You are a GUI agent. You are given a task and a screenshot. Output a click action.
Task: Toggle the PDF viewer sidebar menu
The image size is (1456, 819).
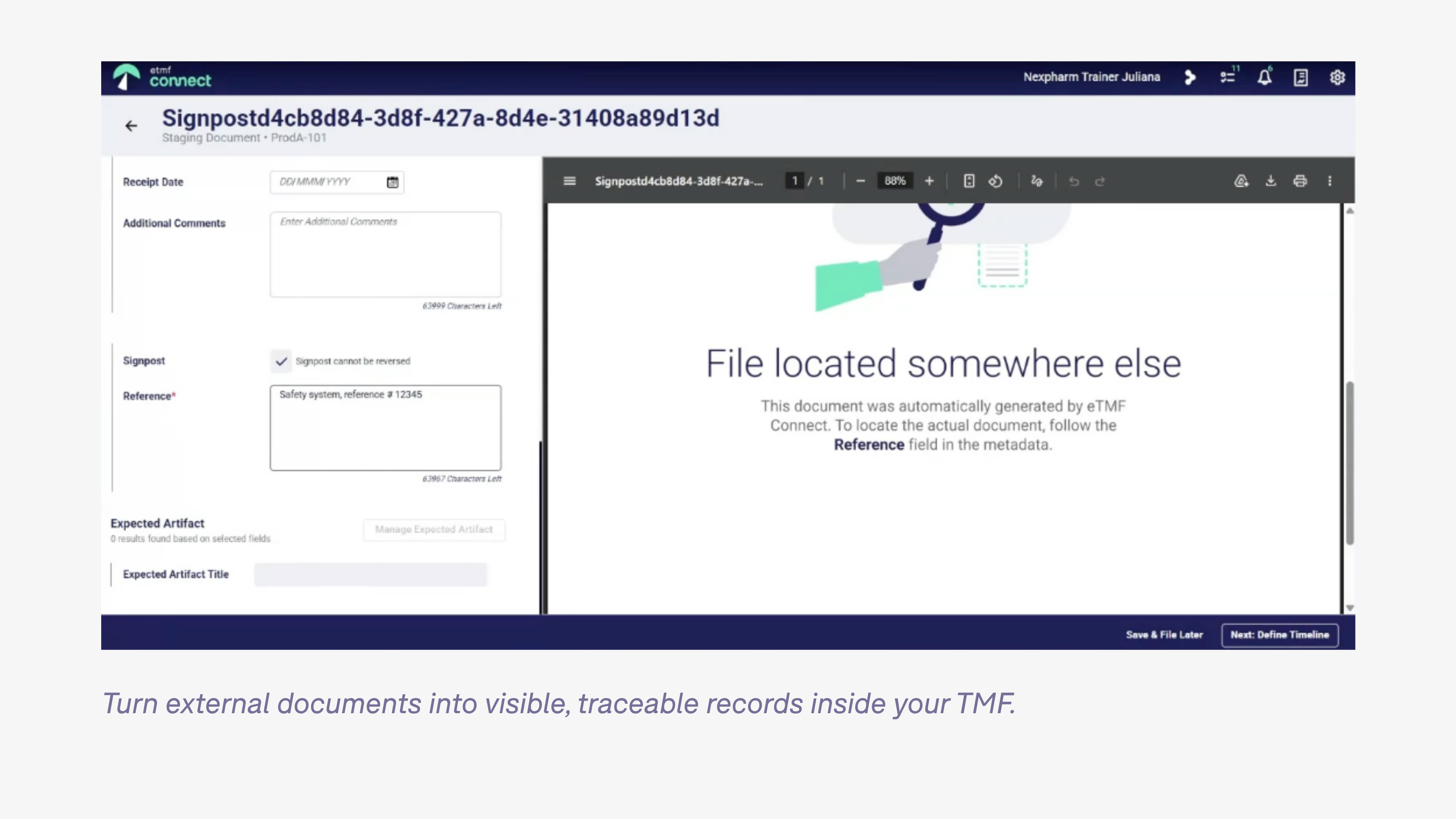tap(569, 181)
